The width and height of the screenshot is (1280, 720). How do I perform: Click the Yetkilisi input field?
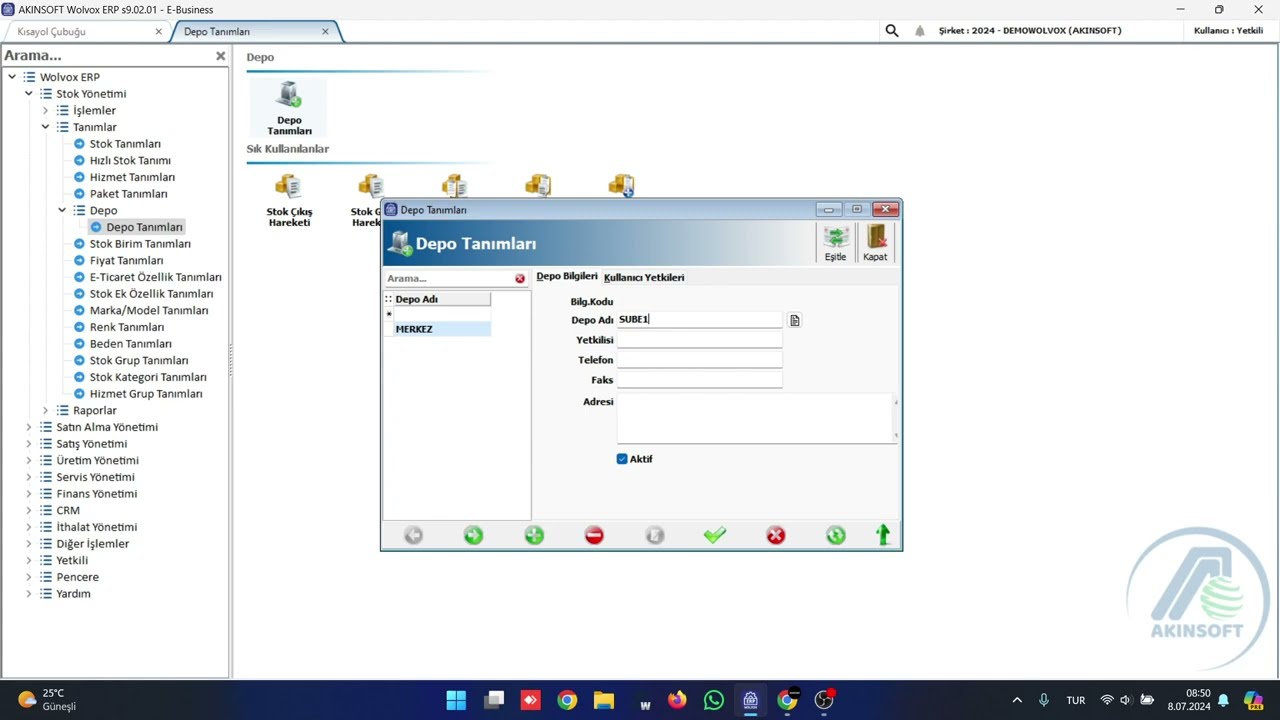tap(699, 340)
